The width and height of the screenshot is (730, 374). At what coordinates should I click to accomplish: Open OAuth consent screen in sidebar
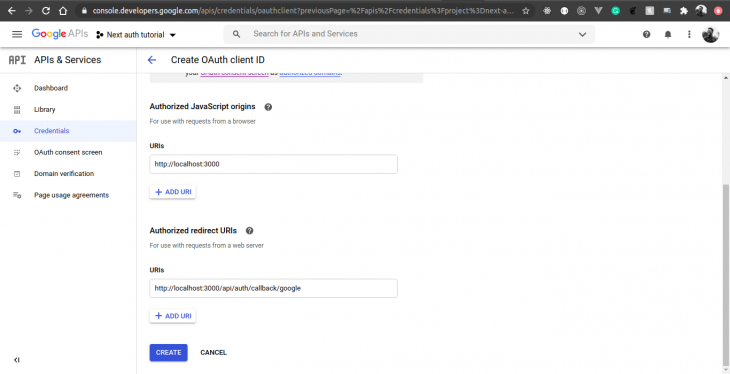pos(68,152)
